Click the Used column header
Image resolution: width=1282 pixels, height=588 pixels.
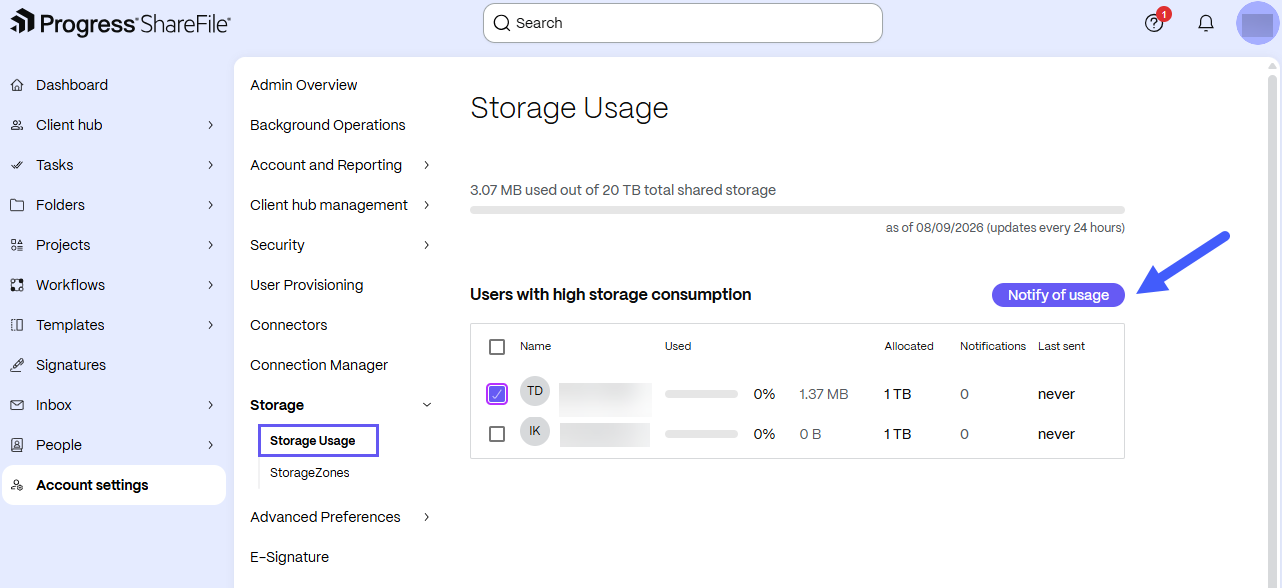pyautogui.click(x=678, y=346)
